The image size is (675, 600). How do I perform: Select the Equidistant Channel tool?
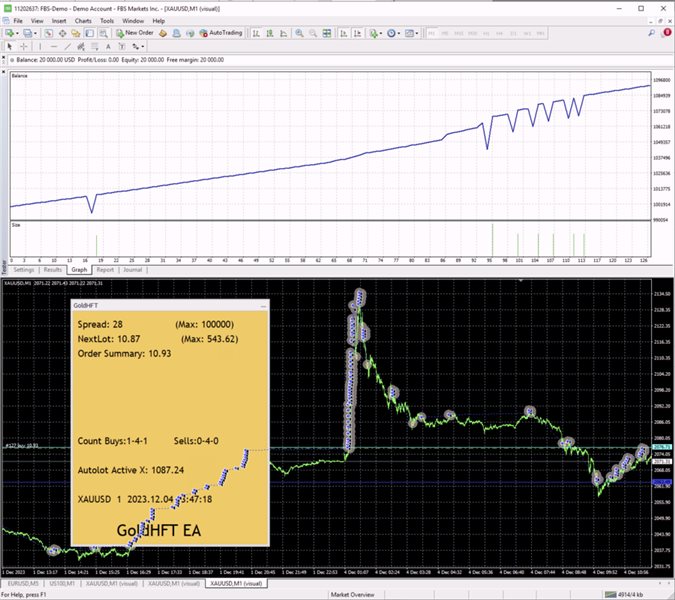tap(81, 46)
